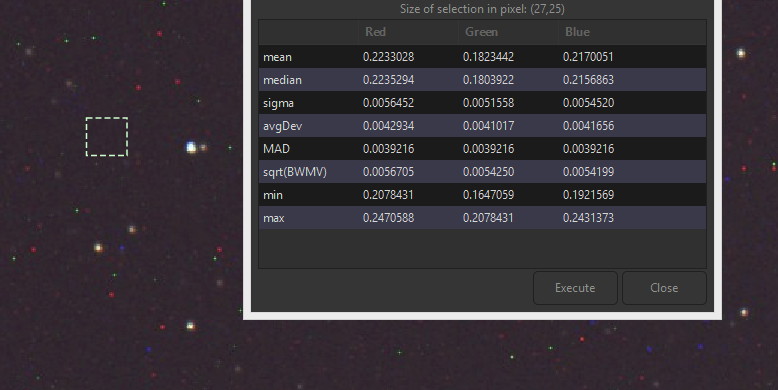Screen dimensions: 778x390
Task: Click inside the dashed selection rectangle
Action: [x=107, y=137]
